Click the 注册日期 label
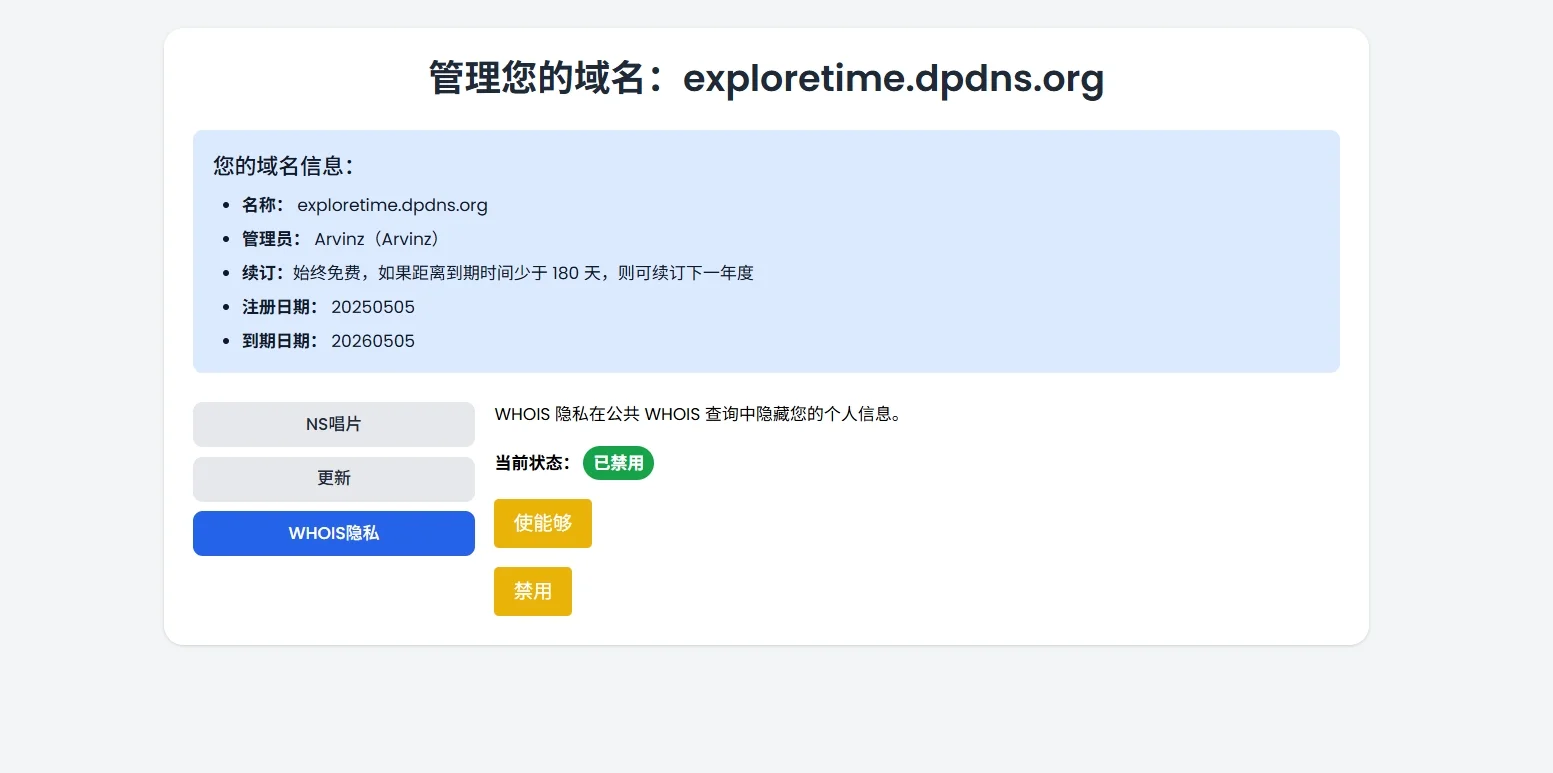This screenshot has height=773, width=1553. point(281,307)
